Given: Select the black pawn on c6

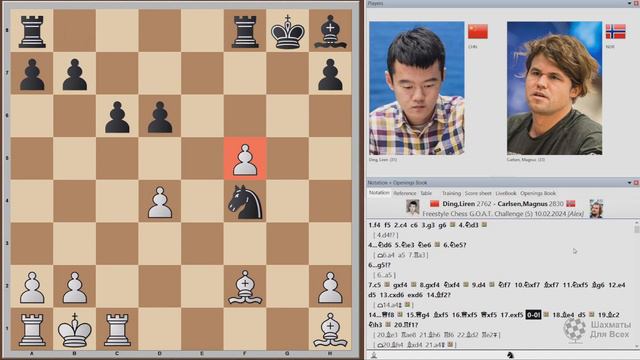Looking at the screenshot, I should click(117, 117).
